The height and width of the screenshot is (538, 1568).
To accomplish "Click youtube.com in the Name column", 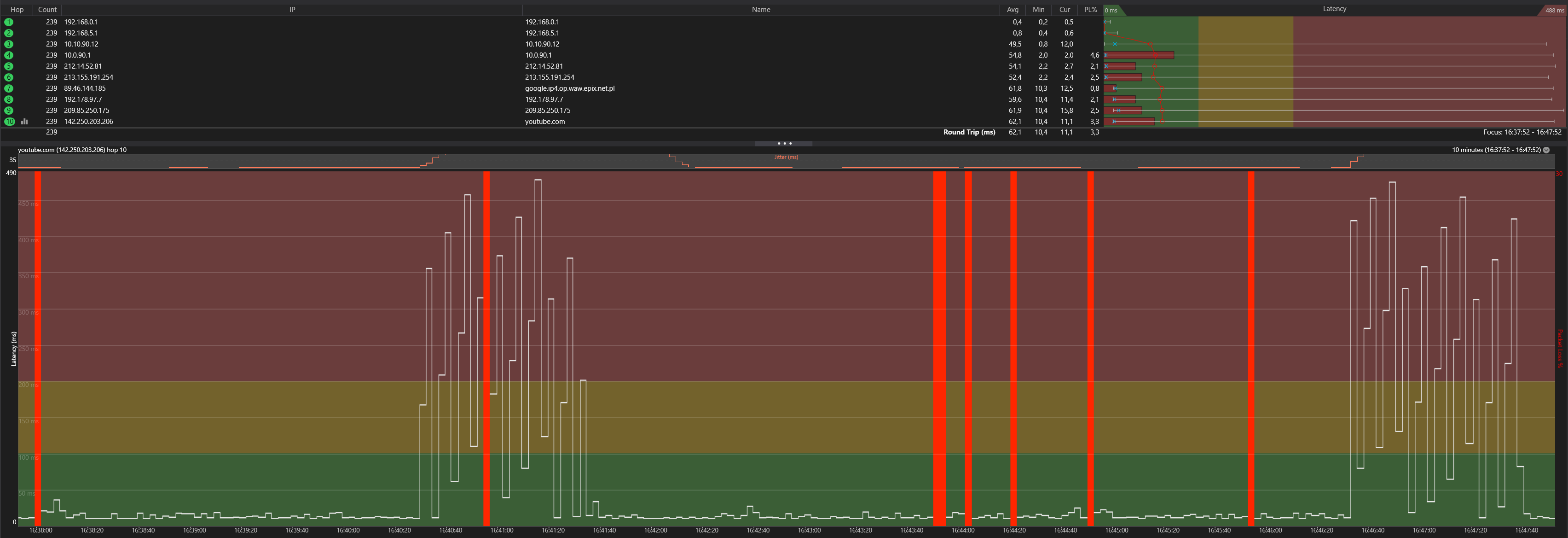I will [x=545, y=121].
